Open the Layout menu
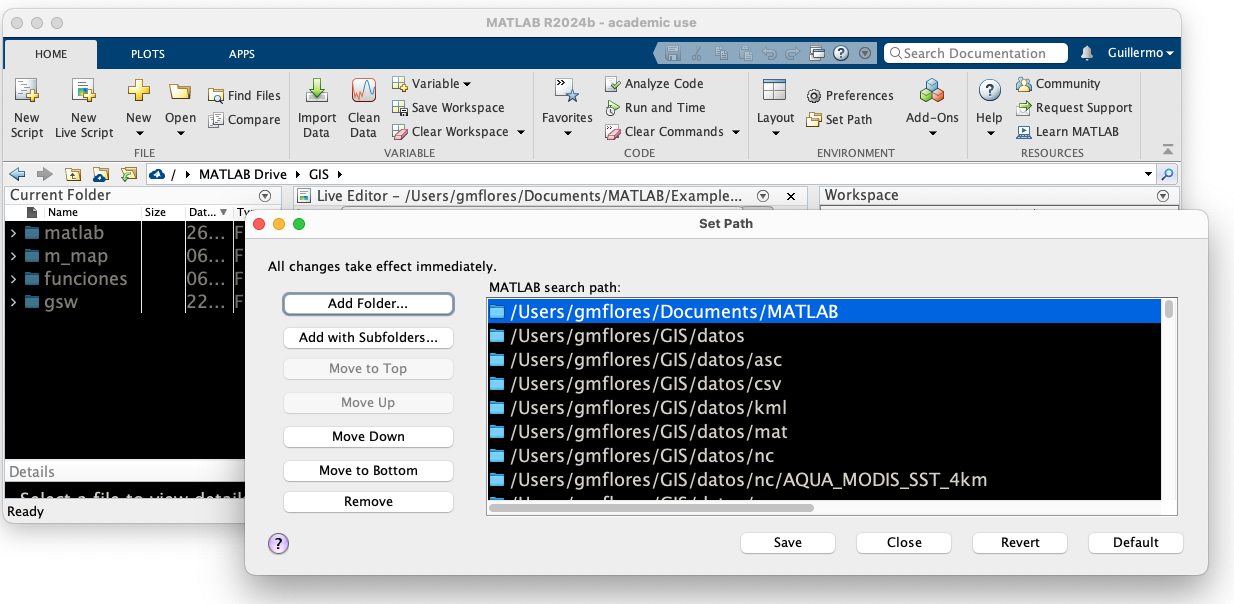The width and height of the screenshot is (1234, 604). pos(775,107)
